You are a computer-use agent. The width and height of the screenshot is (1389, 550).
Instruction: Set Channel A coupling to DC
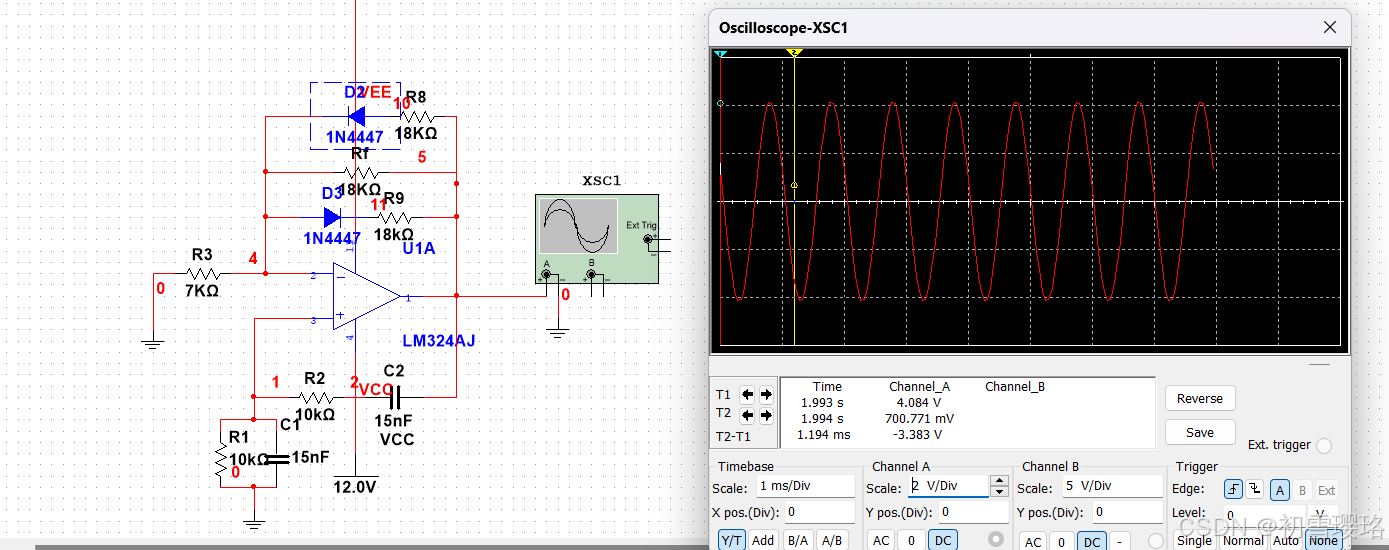coord(942,540)
